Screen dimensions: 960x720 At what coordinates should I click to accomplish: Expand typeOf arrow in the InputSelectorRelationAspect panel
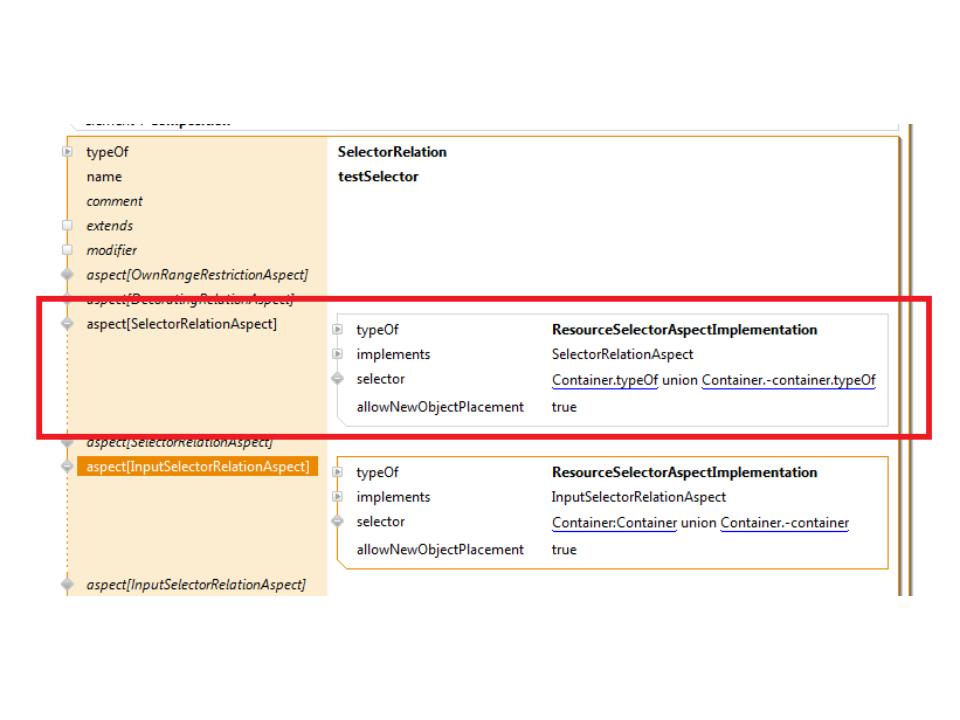(337, 473)
